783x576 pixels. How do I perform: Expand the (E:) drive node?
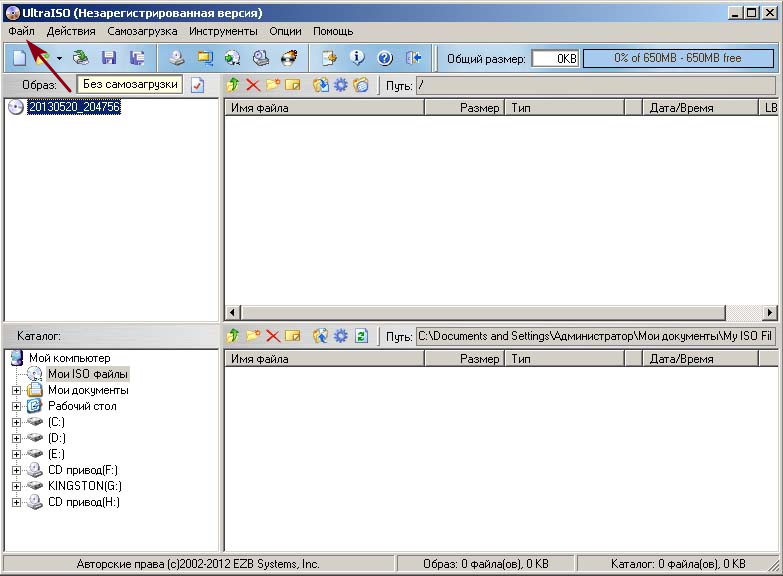point(16,454)
